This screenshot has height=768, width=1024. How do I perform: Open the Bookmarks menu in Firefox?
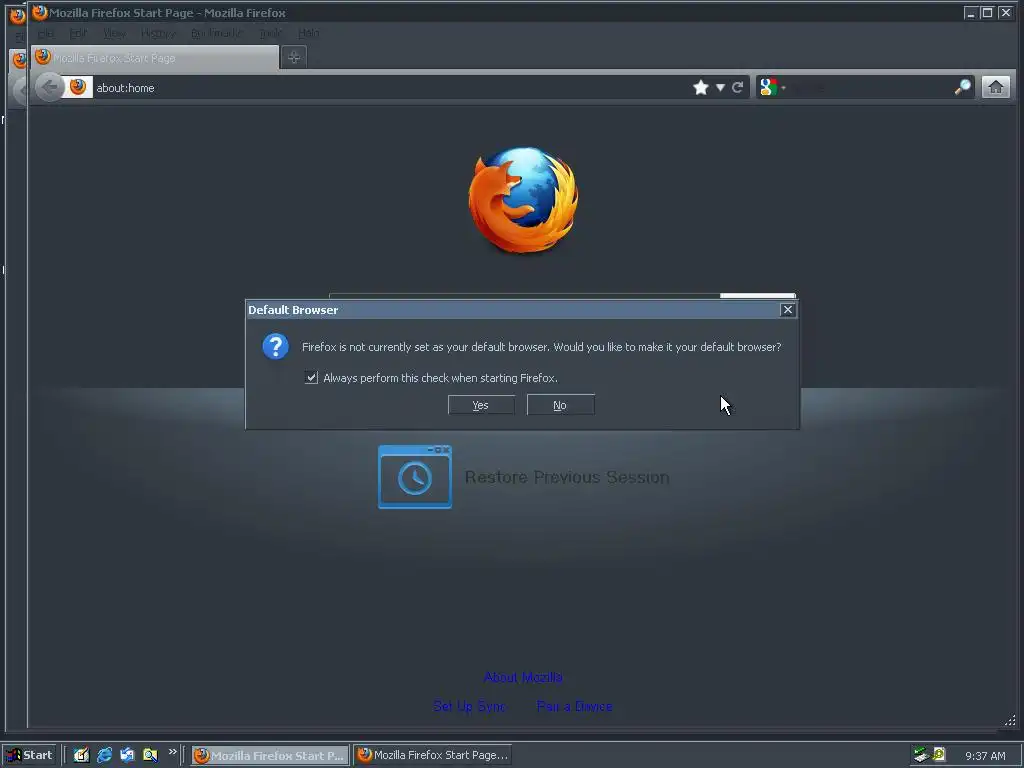coord(217,33)
